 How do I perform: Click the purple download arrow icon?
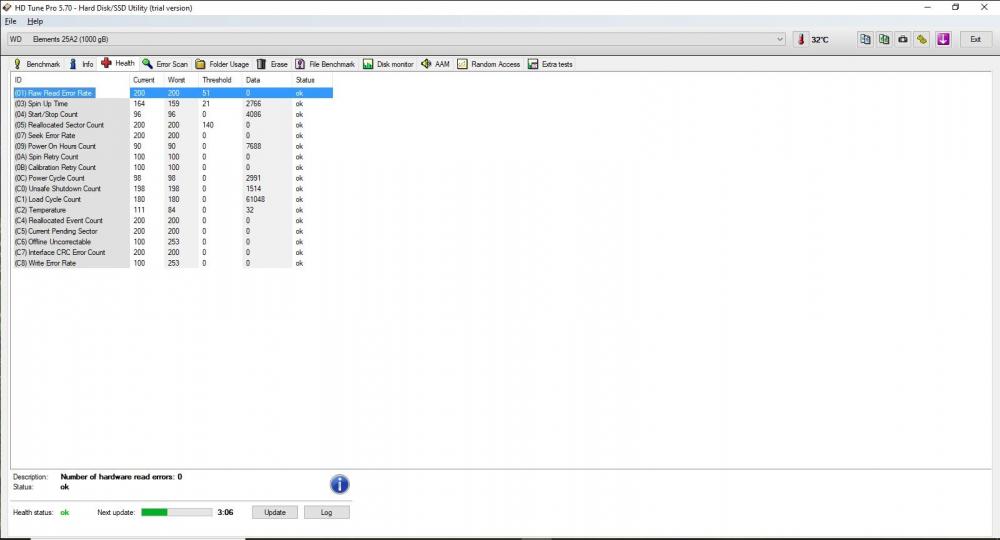pyautogui.click(x=945, y=39)
